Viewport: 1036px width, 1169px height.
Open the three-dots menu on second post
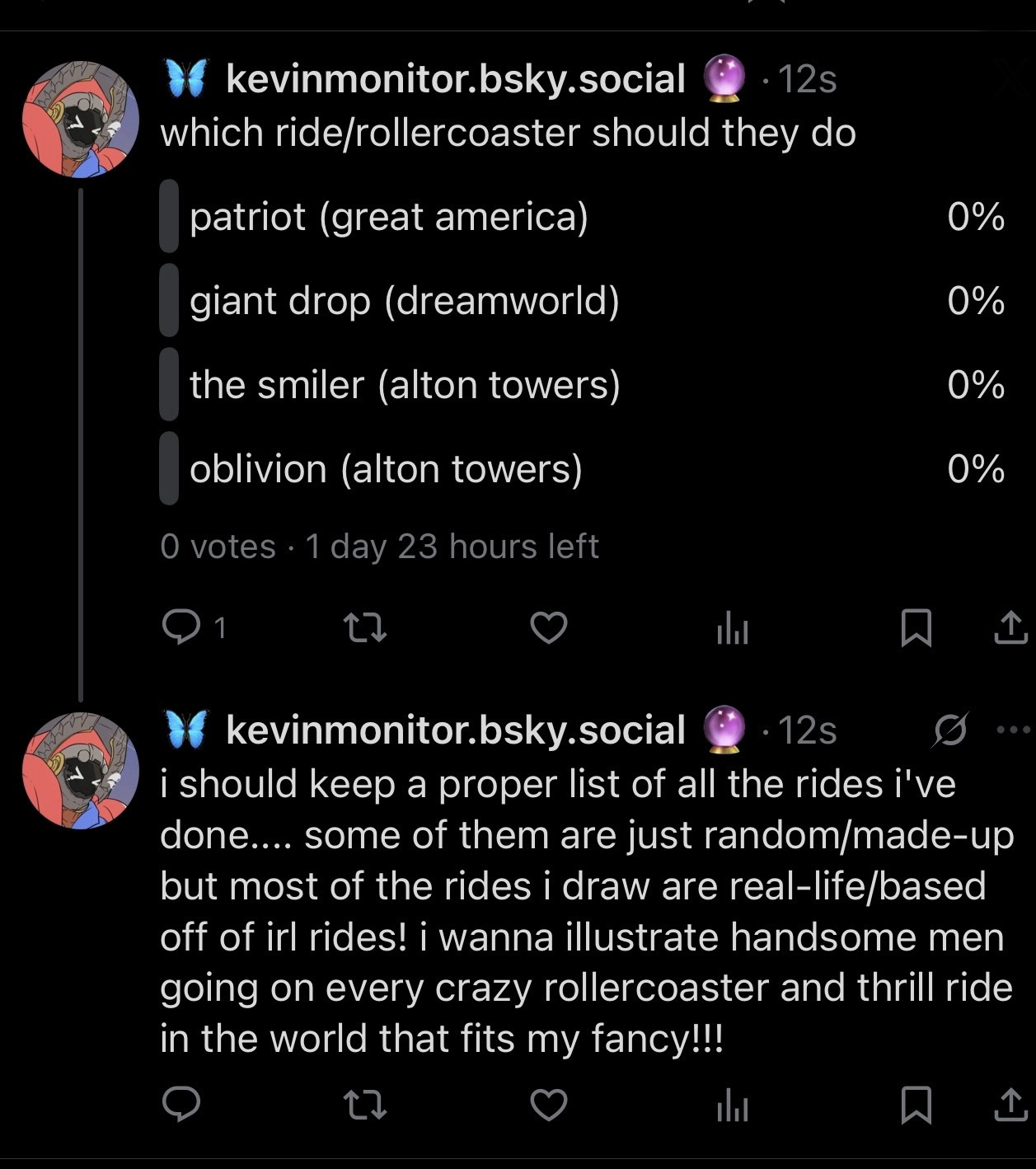[x=1013, y=730]
